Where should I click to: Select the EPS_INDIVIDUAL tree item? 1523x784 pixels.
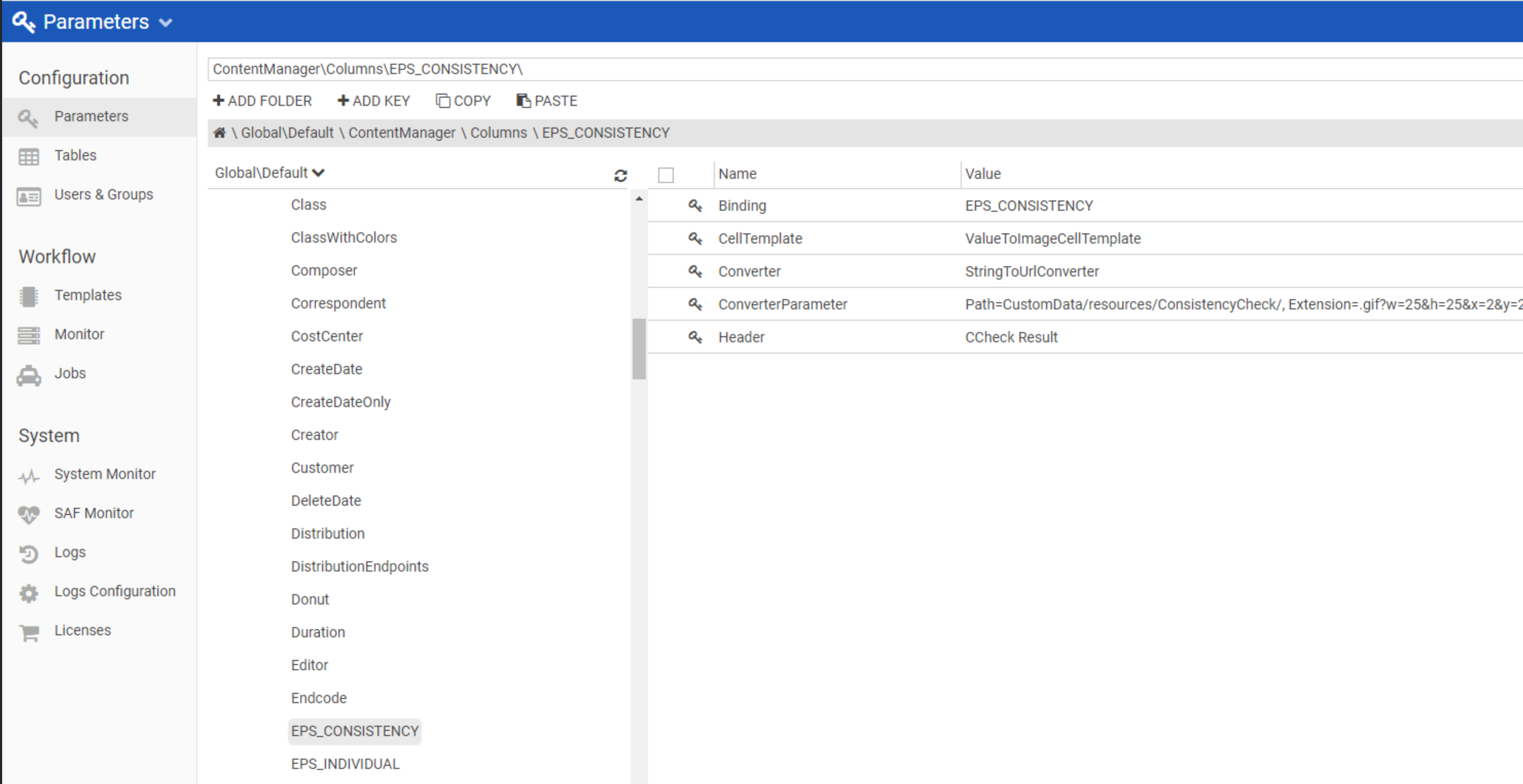coord(345,764)
